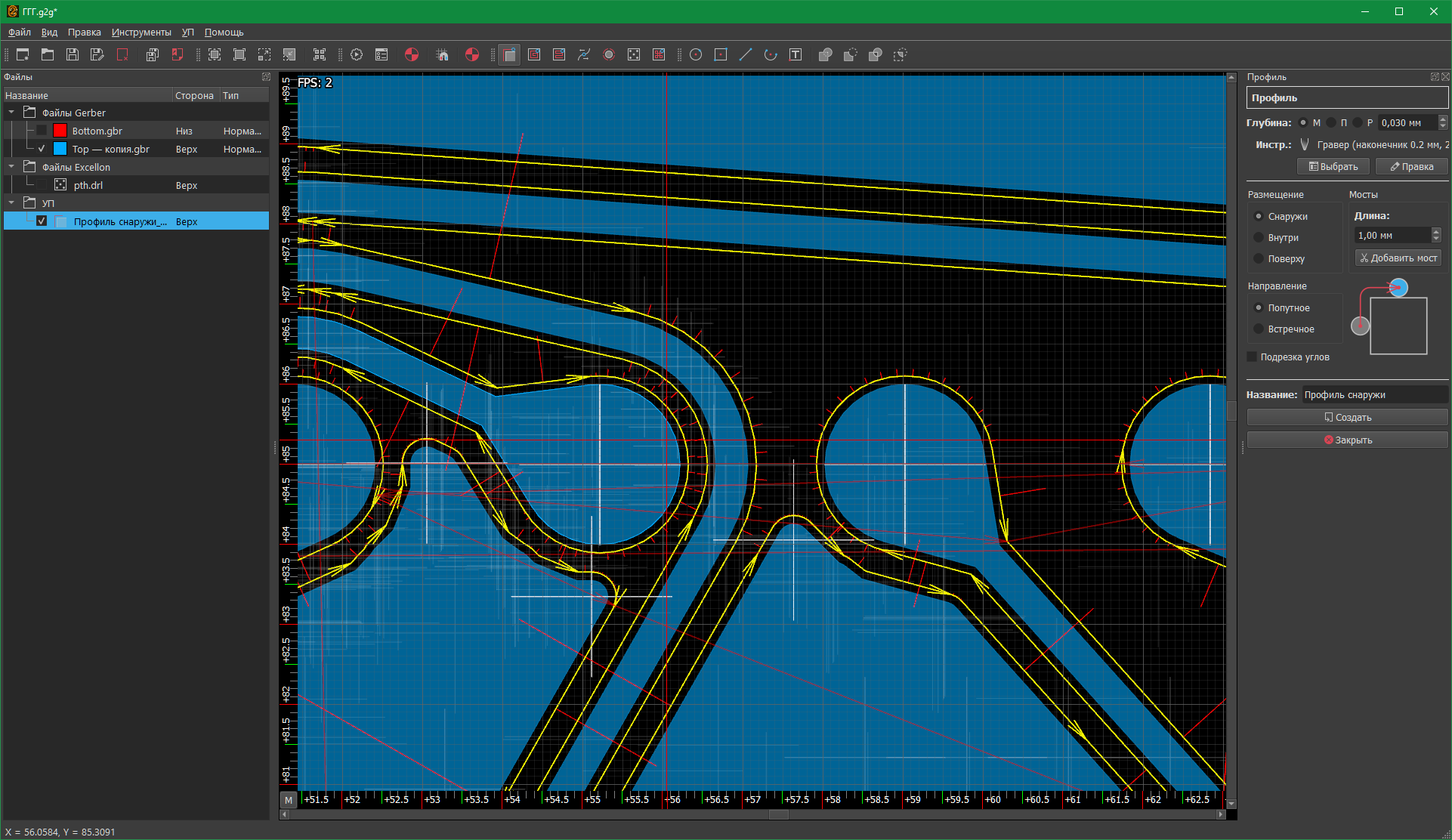Collapse the УП tree node

click(x=11, y=202)
